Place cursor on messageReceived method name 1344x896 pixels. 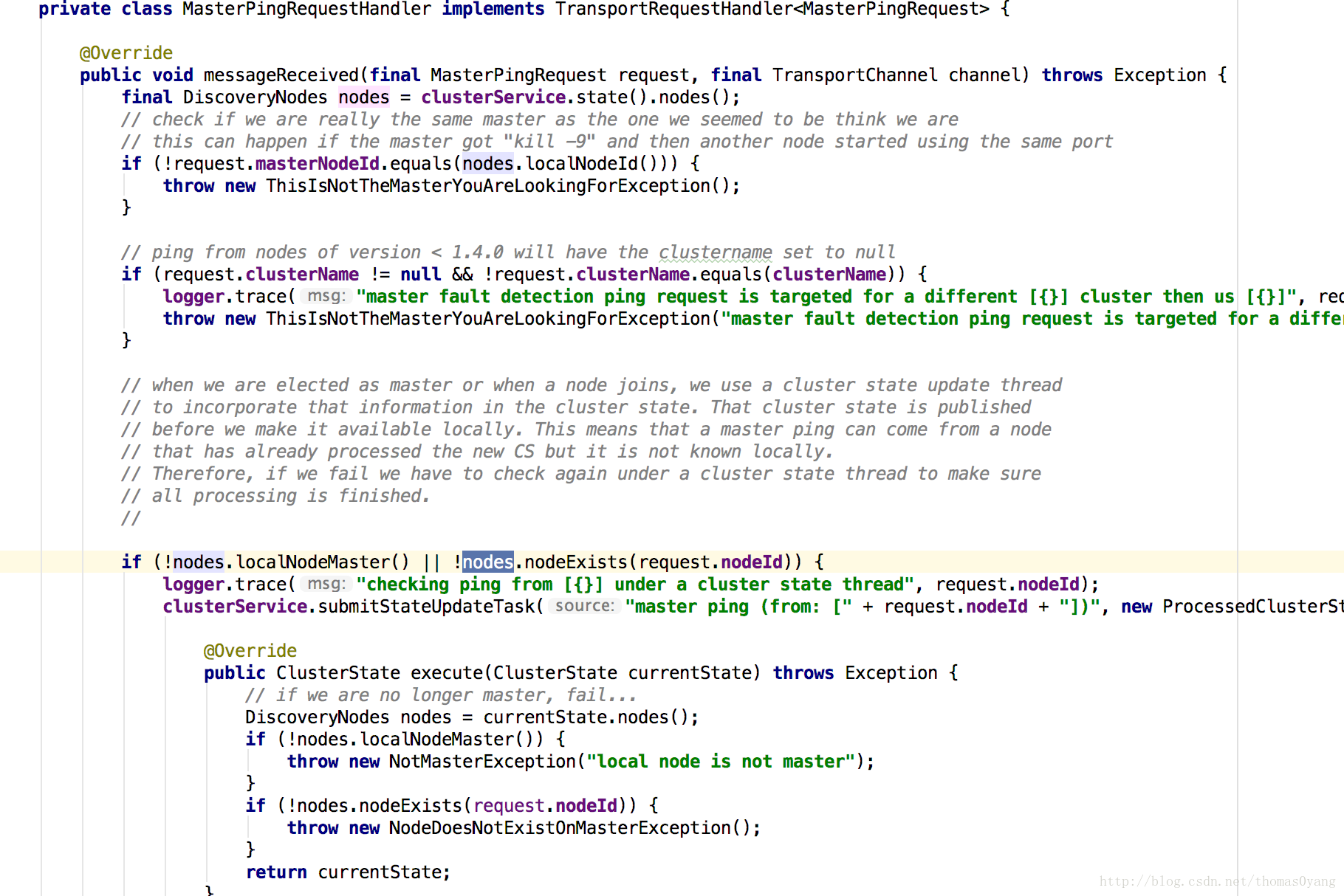(281, 75)
